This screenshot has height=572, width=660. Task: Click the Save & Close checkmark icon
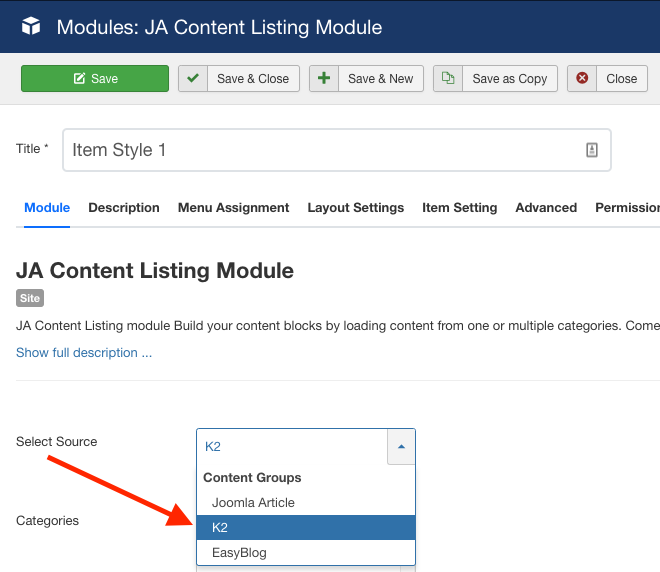tap(193, 79)
